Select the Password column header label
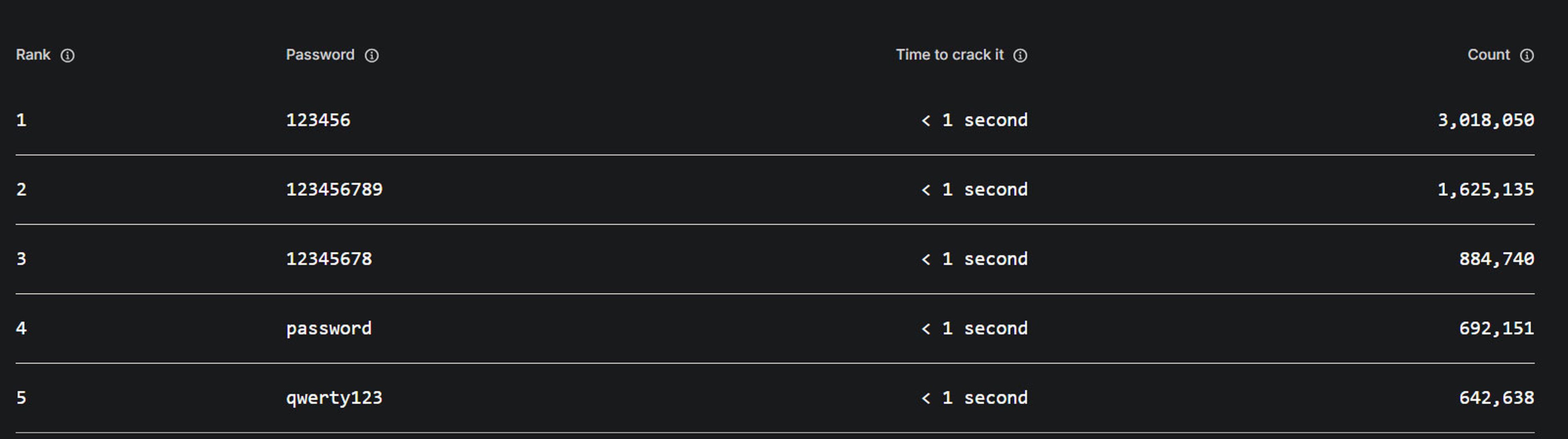 coord(320,55)
